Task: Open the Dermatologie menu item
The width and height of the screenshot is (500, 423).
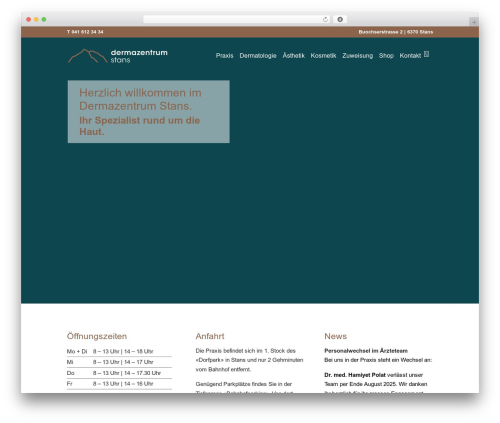Action: click(x=258, y=56)
